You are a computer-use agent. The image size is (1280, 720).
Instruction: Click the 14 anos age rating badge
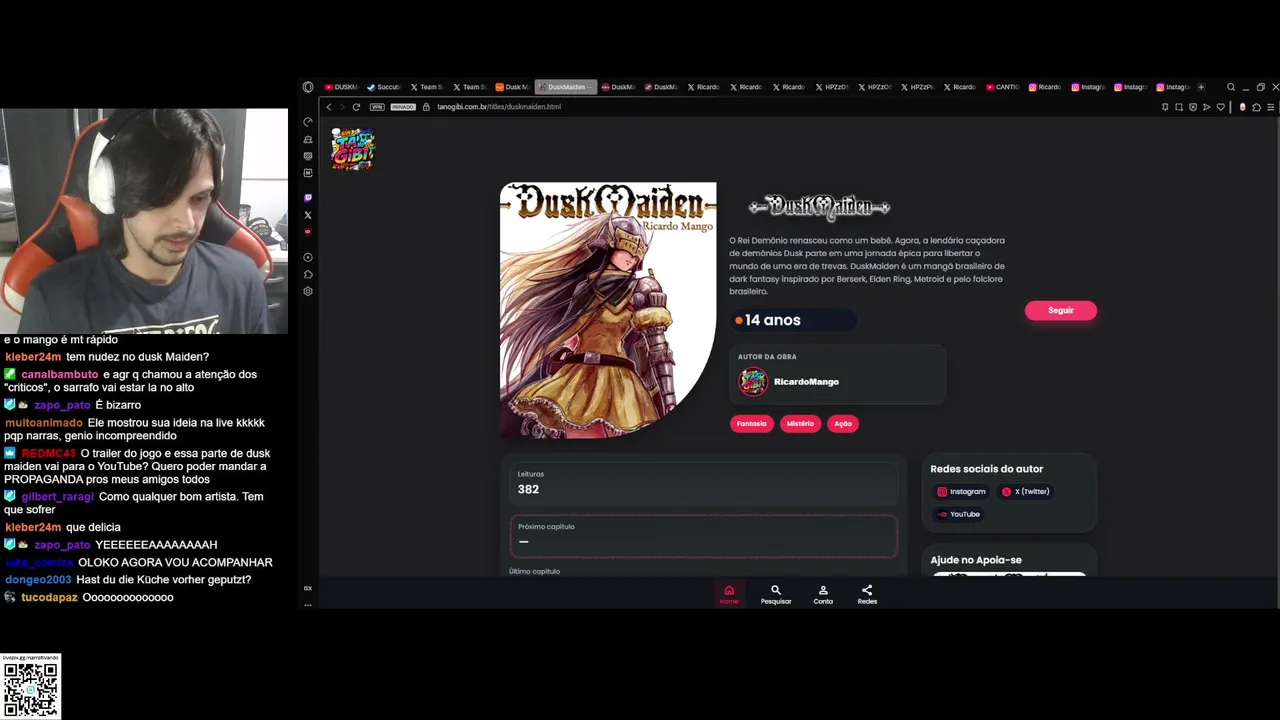(793, 320)
